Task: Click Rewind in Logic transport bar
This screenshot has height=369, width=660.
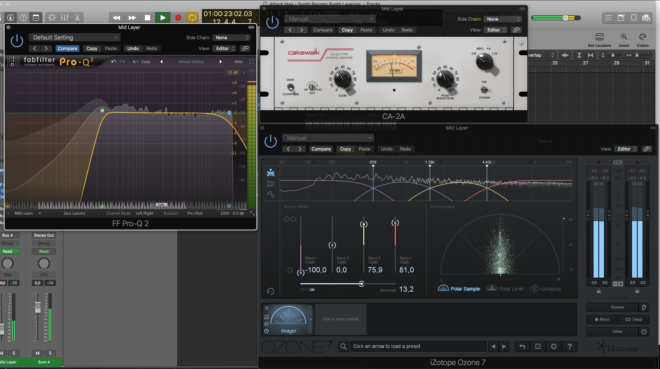Action: [x=116, y=18]
